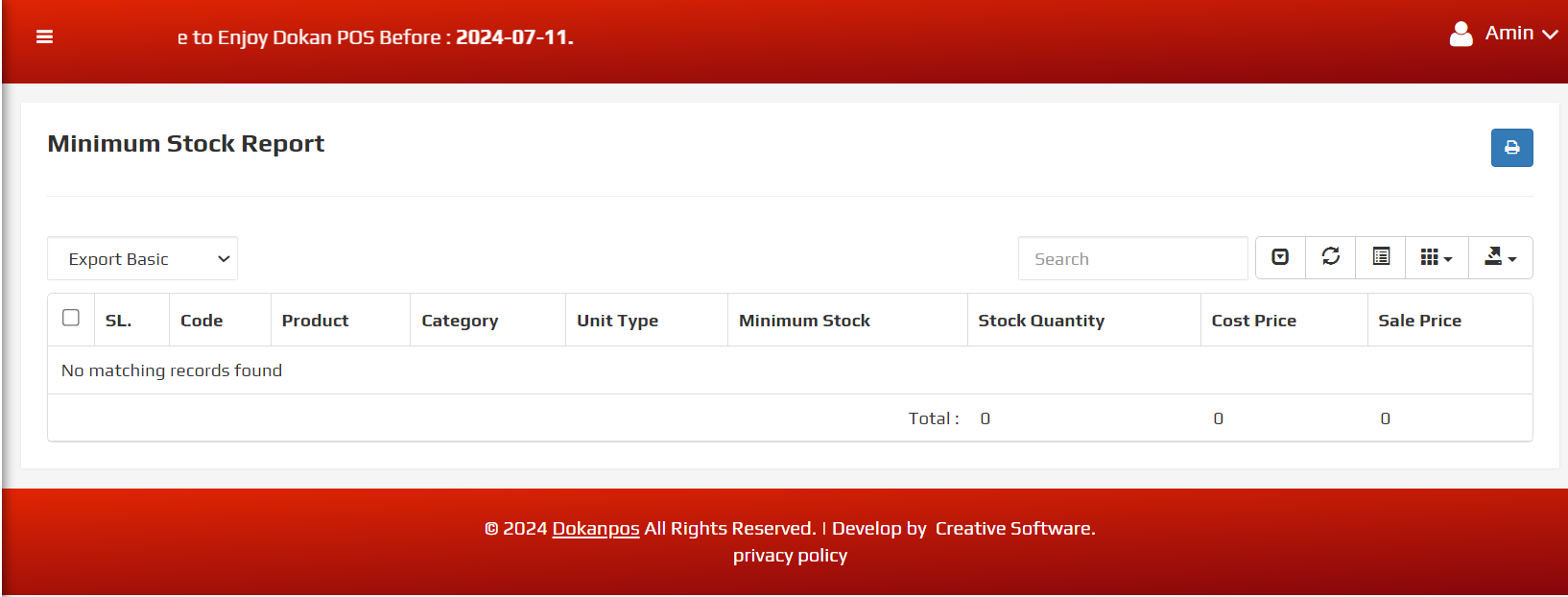Click the refresh table icon
Image resolution: width=1568 pixels, height=597 pixels.
[x=1330, y=257]
